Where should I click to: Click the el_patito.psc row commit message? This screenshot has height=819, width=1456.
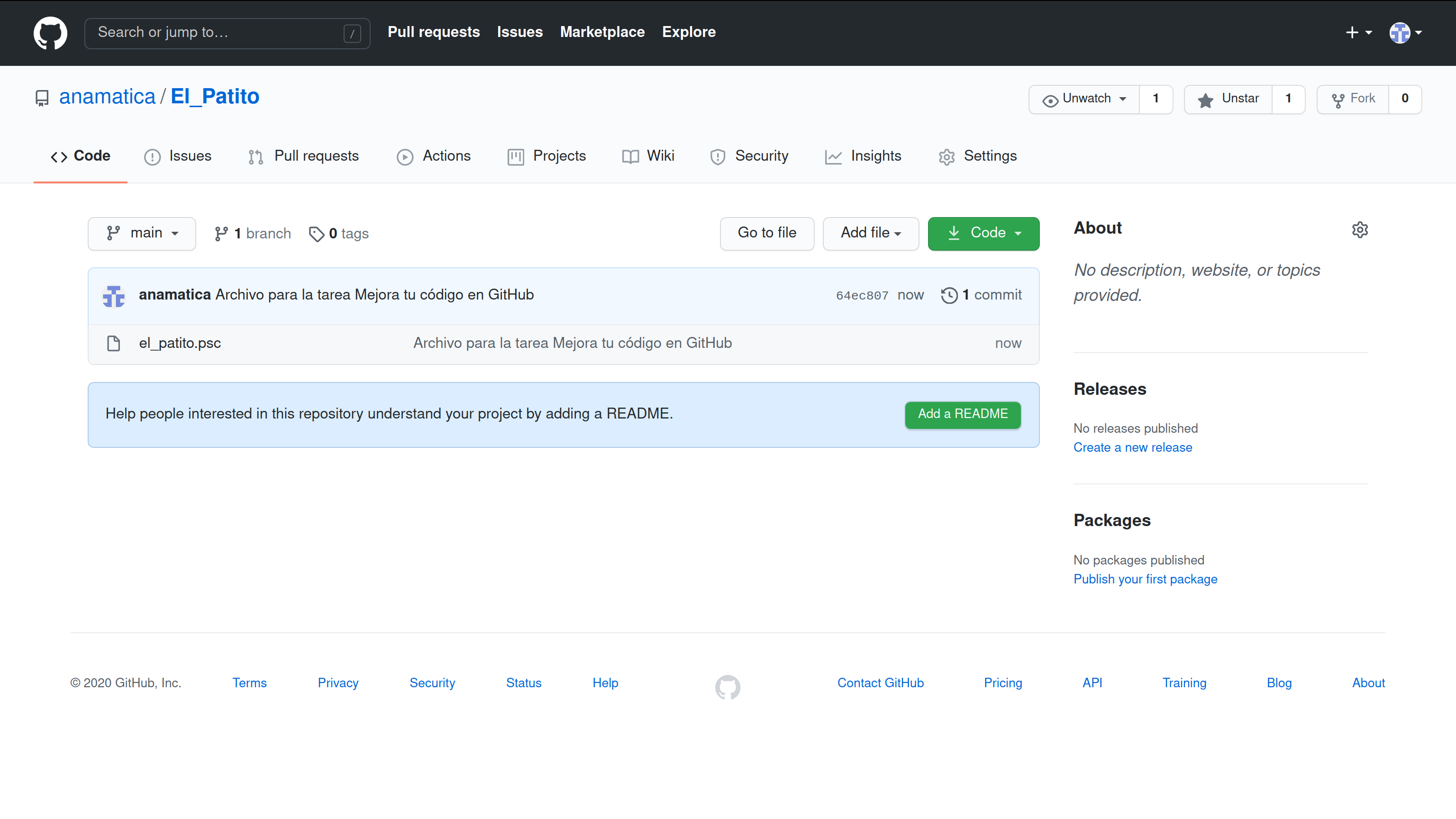pyautogui.click(x=573, y=343)
